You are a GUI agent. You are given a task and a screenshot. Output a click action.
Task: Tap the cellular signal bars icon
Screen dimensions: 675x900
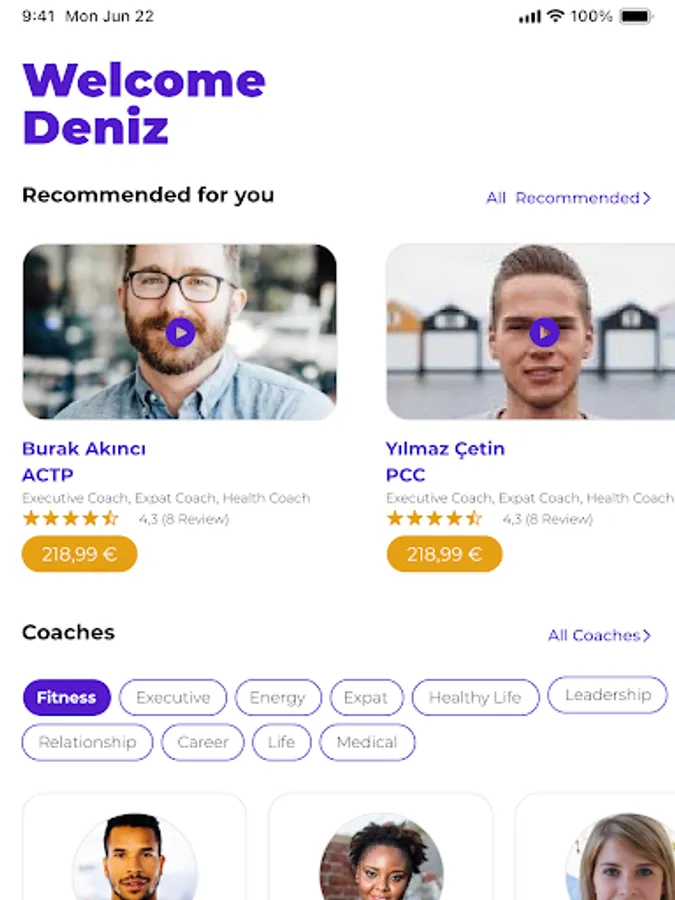[530, 17]
